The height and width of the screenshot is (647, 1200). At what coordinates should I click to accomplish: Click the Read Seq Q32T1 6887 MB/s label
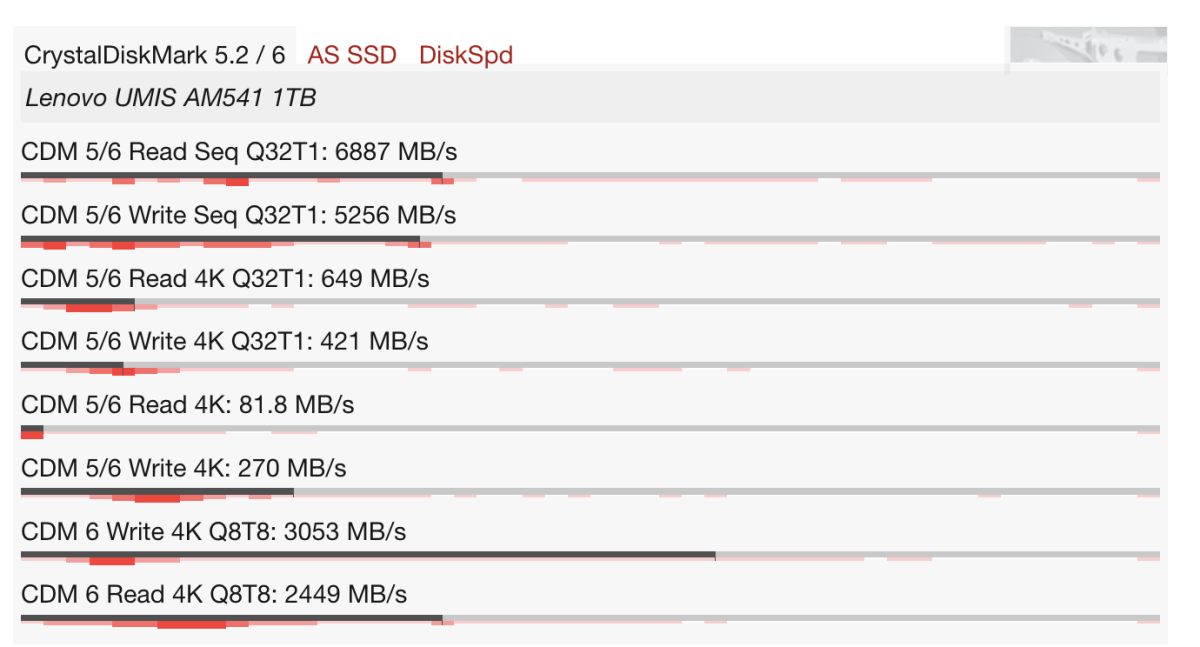239,152
